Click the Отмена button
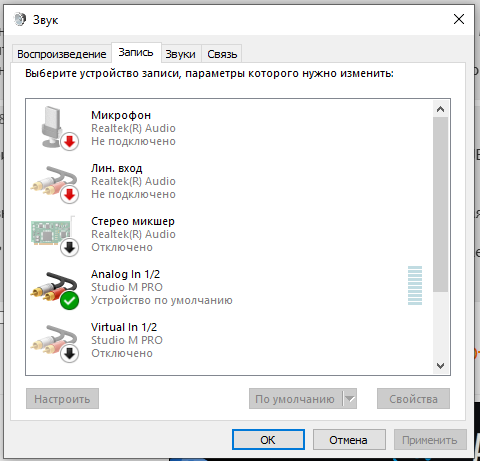Viewport: 480px width, 461px height. [349, 440]
